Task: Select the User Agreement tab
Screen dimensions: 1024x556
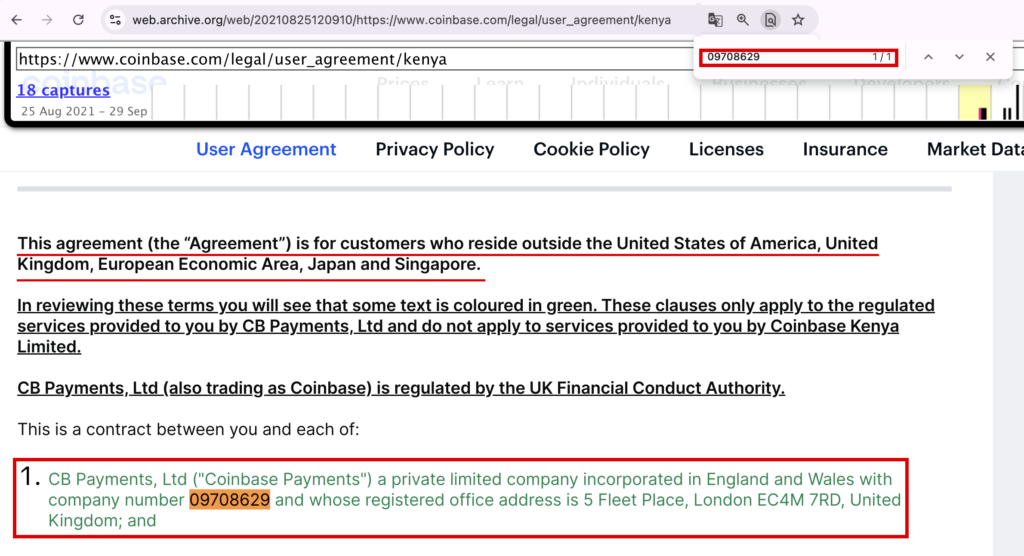Action: click(266, 149)
